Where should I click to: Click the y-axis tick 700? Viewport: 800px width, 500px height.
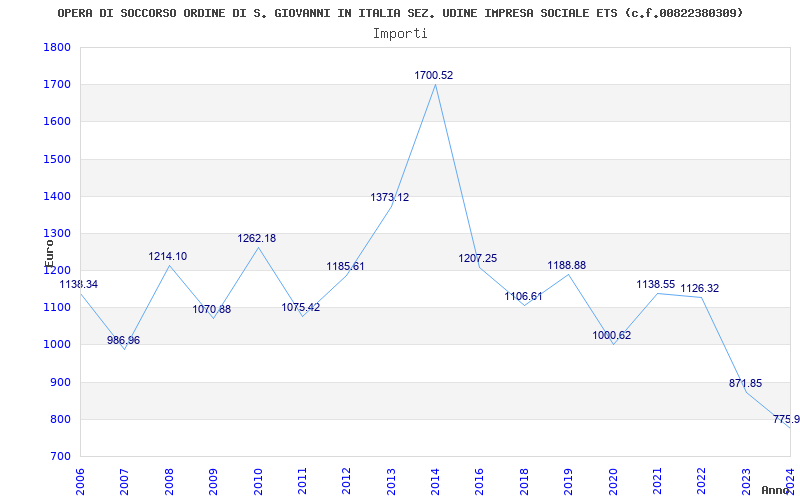click(x=60, y=457)
